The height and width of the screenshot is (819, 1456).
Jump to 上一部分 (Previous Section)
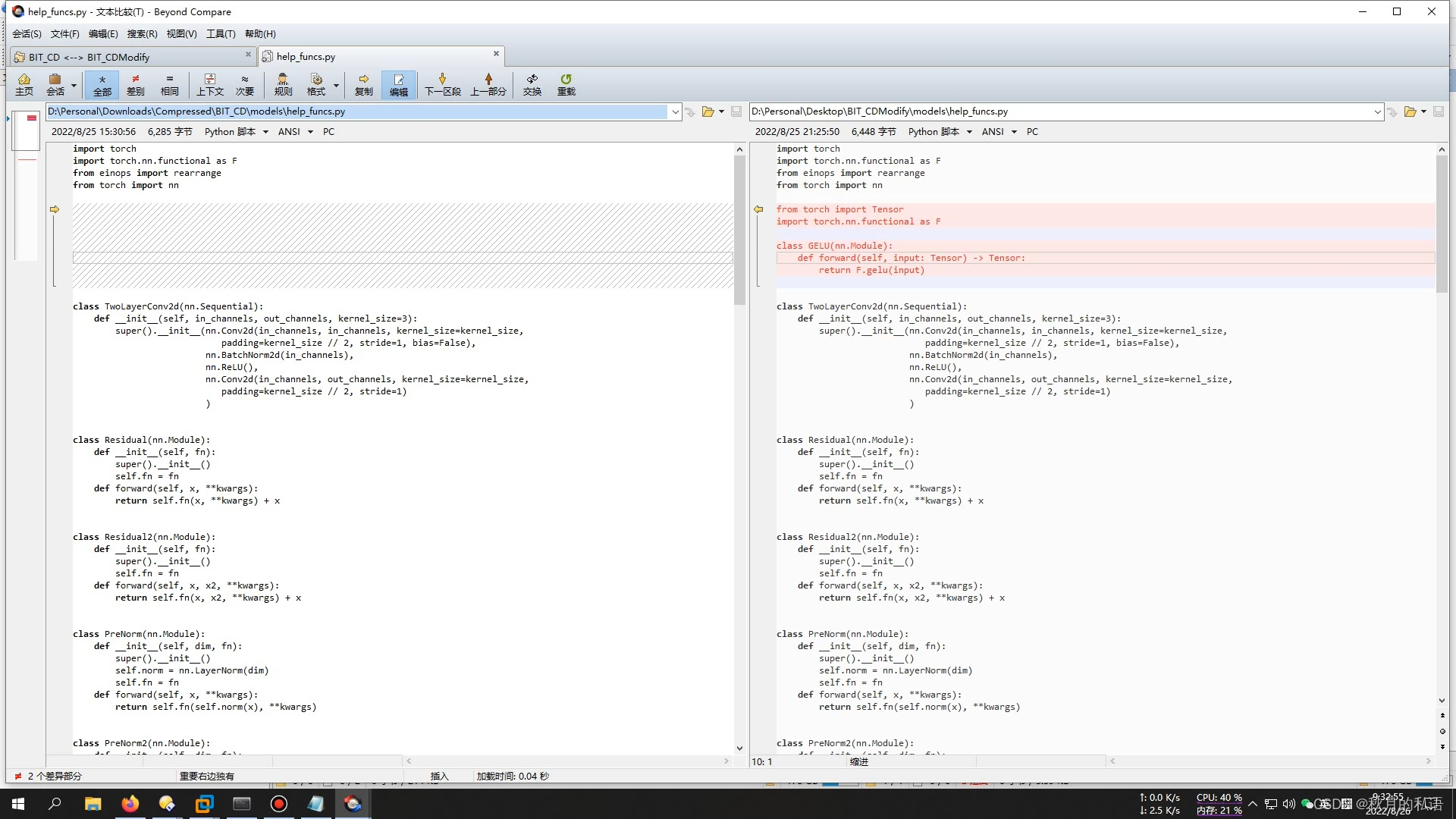[488, 84]
